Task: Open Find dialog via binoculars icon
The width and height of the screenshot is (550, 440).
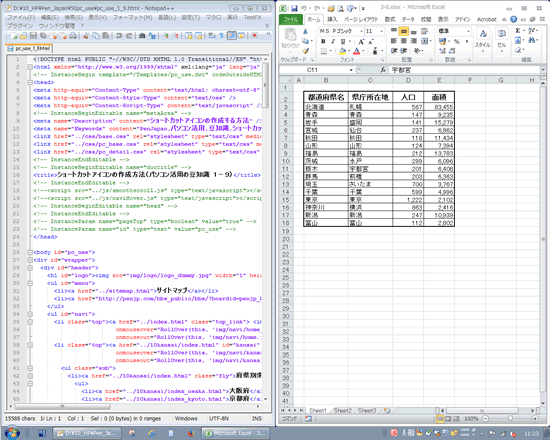Action: tap(142, 35)
